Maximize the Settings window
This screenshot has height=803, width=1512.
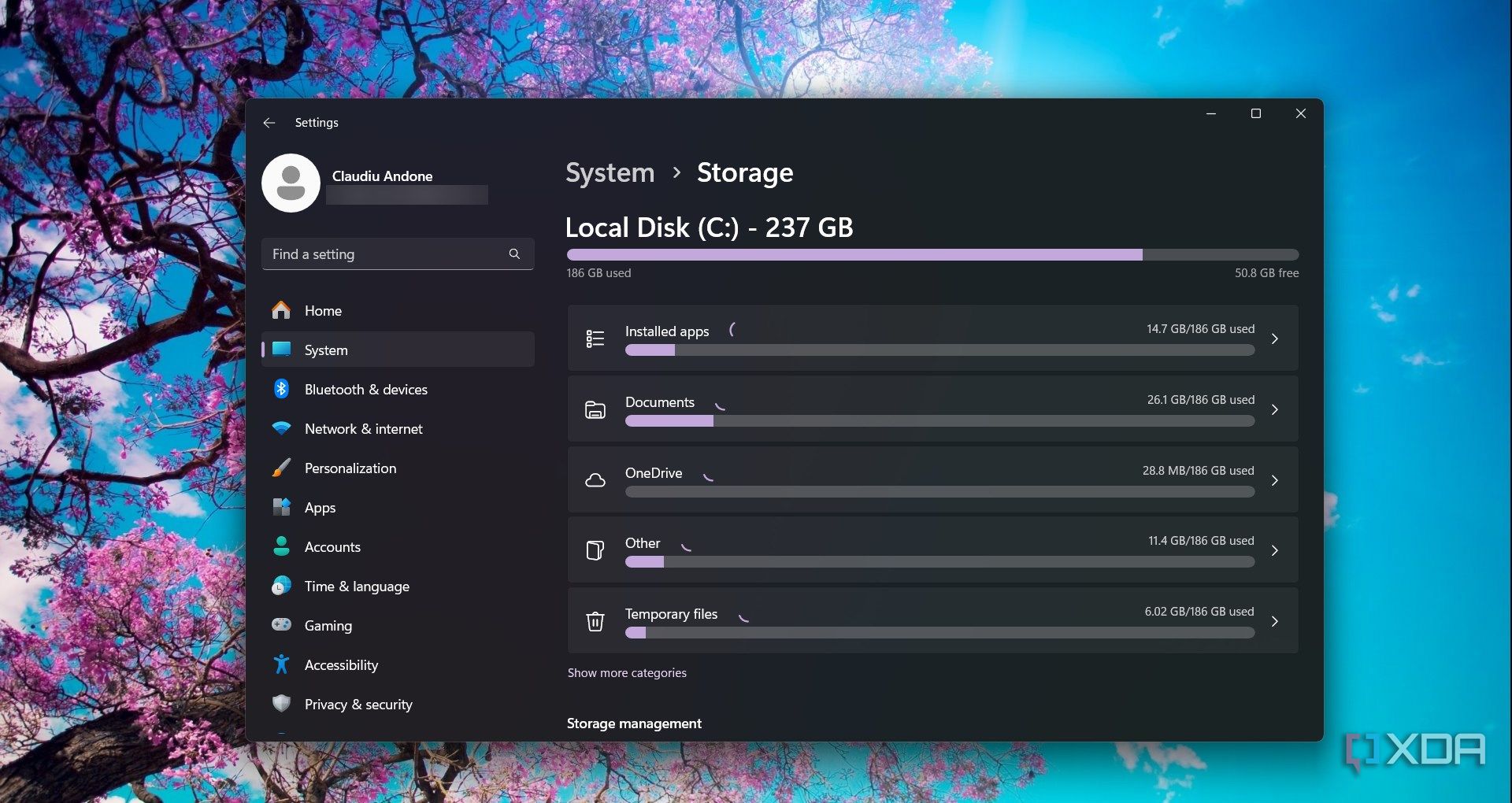1256,114
